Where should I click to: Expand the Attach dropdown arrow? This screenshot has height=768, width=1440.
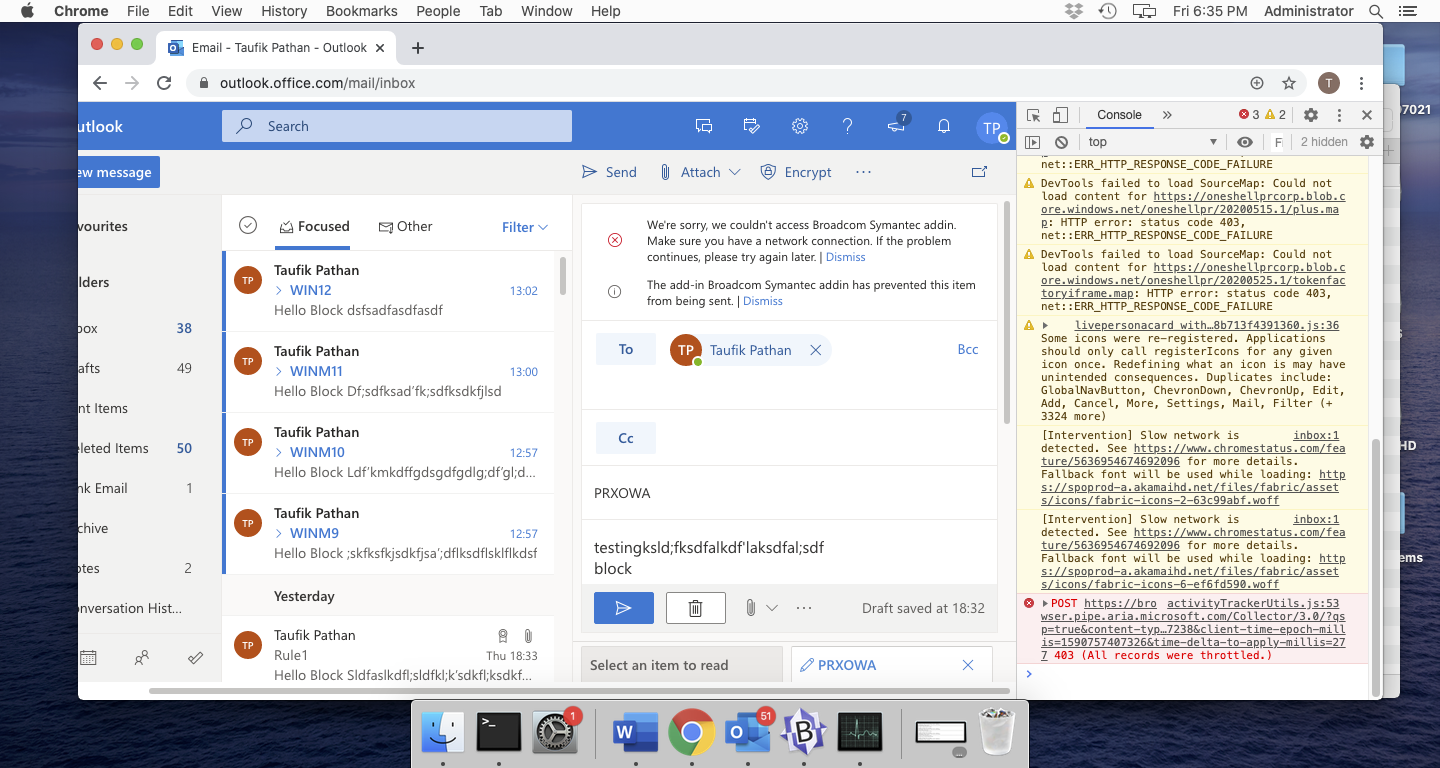point(733,171)
